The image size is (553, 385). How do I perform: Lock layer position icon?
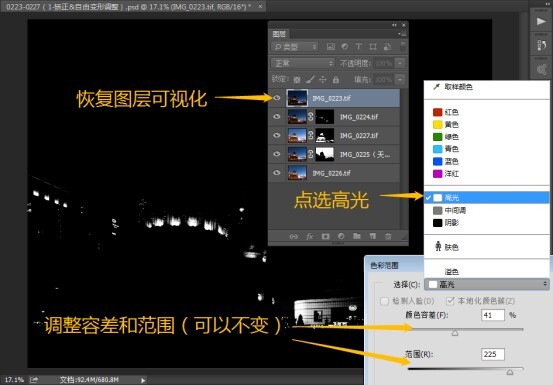(x=323, y=80)
